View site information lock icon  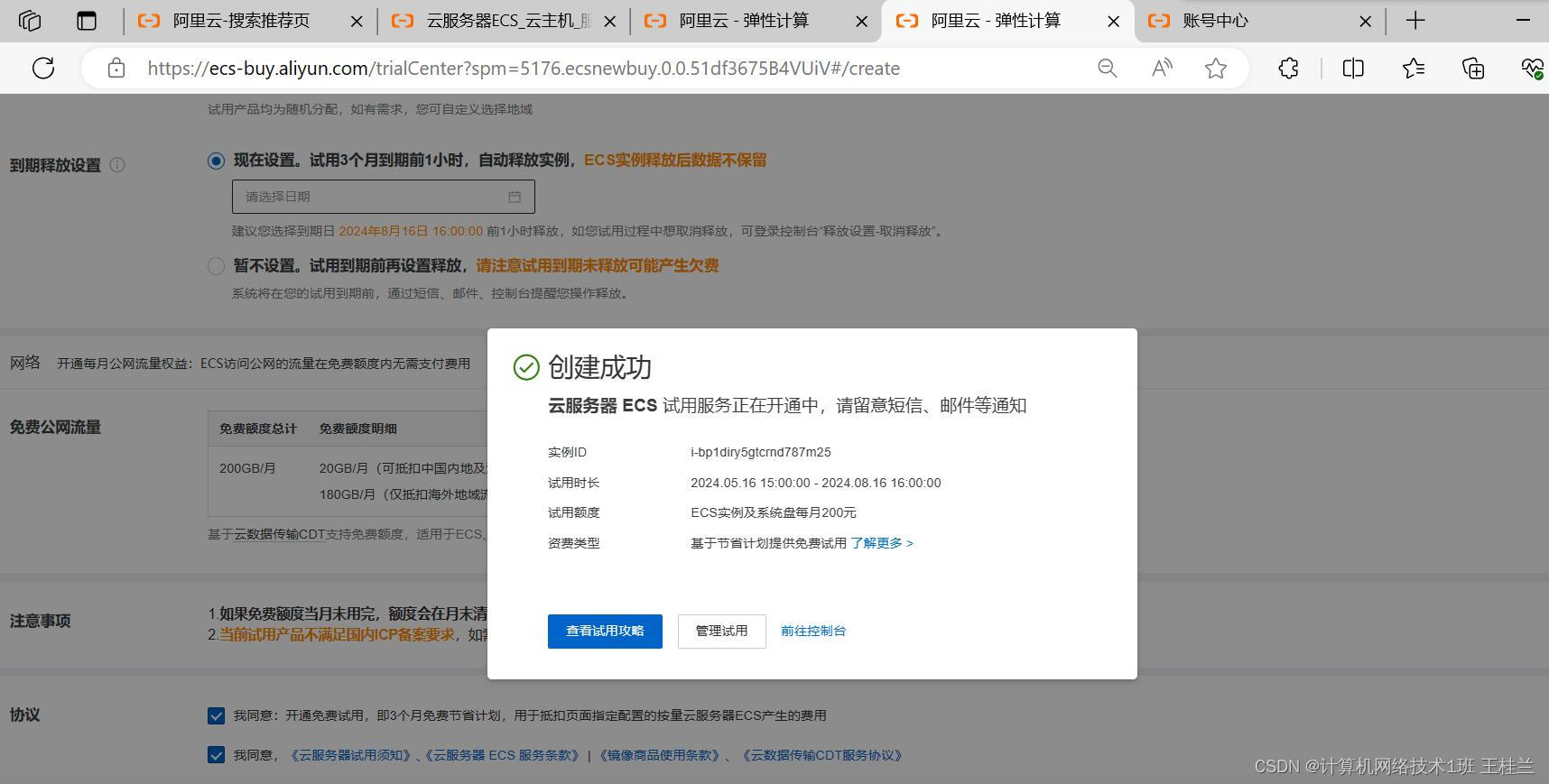click(x=116, y=68)
